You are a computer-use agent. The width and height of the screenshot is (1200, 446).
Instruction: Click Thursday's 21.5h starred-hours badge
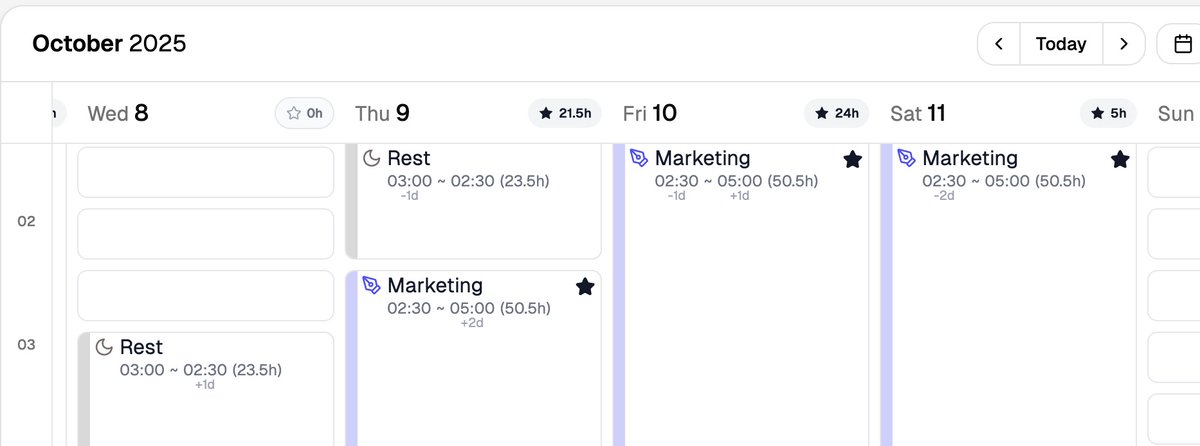(x=565, y=113)
